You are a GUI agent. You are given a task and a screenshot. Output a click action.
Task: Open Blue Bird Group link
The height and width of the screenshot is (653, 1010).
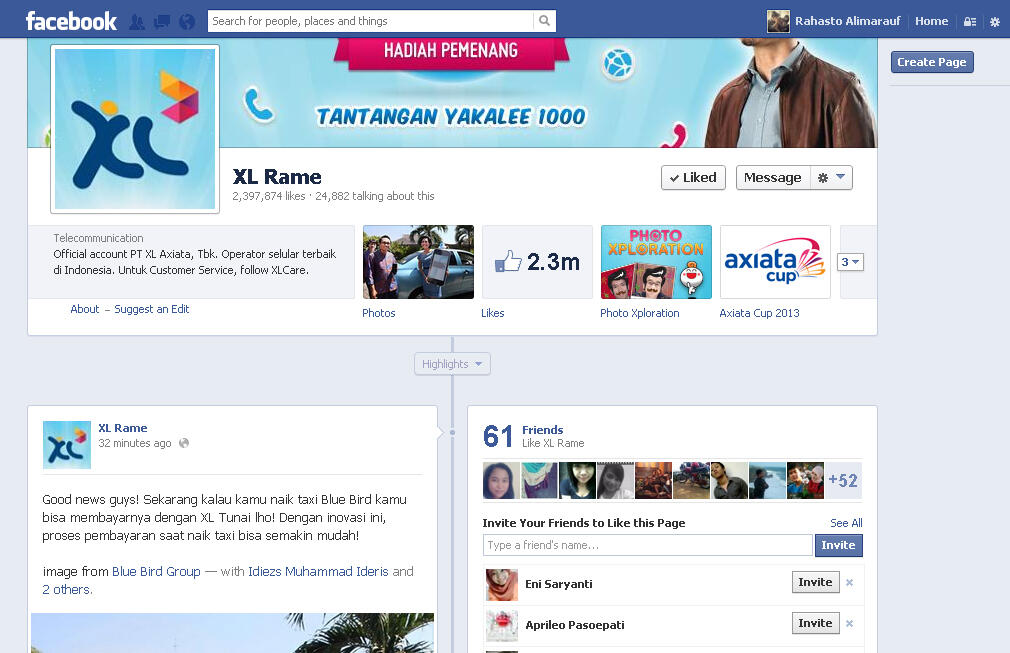157,571
